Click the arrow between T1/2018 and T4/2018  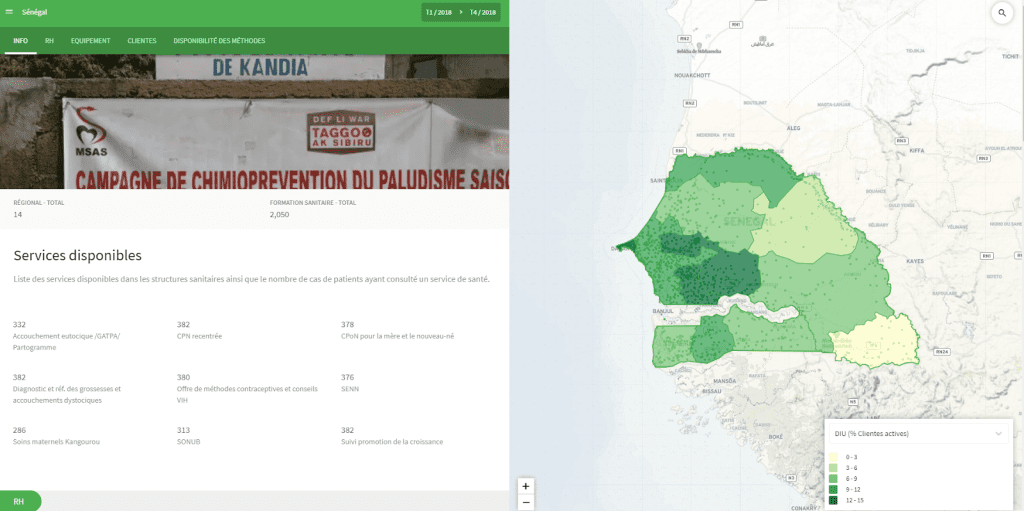point(461,13)
